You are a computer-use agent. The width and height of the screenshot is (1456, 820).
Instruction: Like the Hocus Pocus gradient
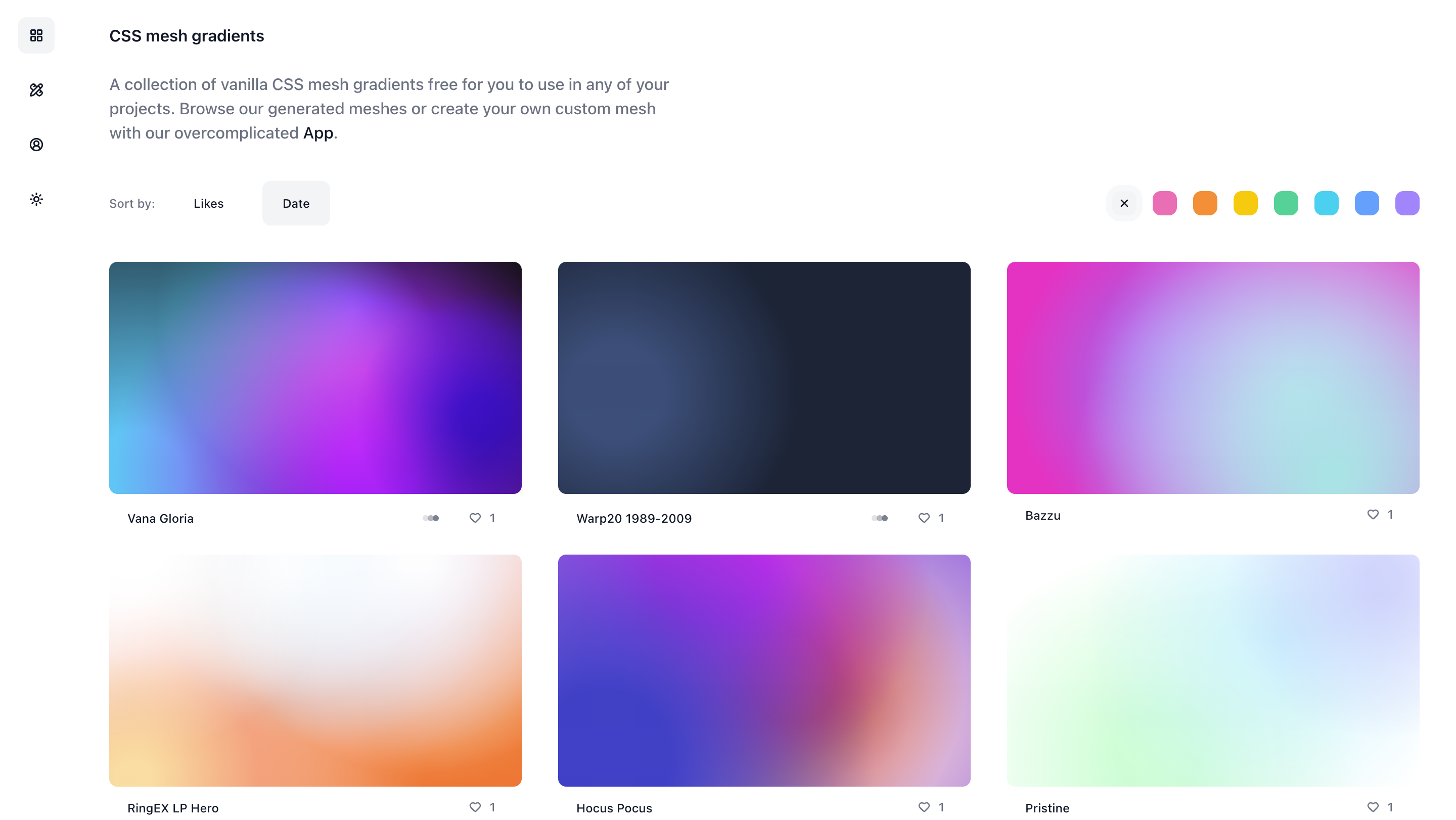924,807
